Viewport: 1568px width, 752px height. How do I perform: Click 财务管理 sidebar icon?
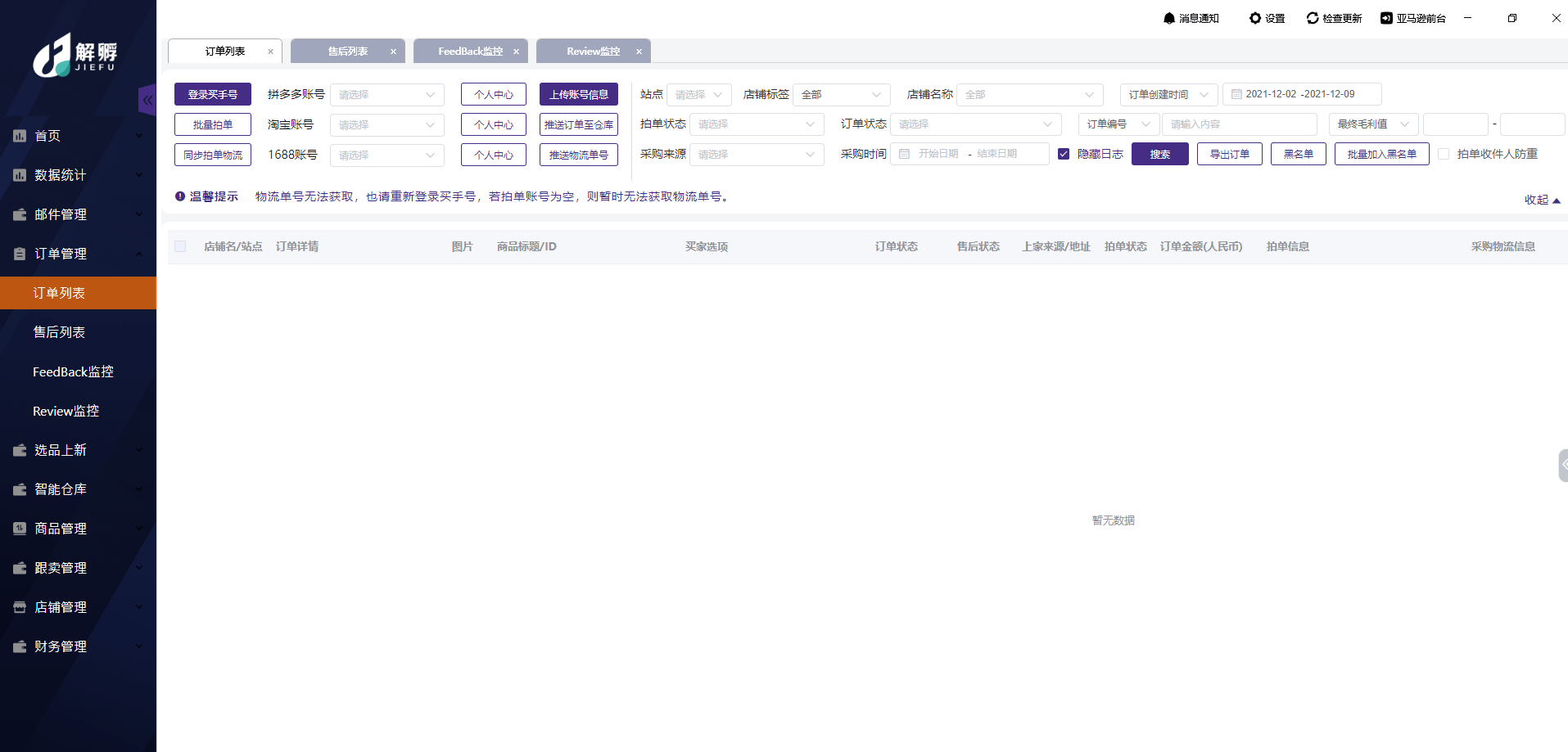pos(20,646)
